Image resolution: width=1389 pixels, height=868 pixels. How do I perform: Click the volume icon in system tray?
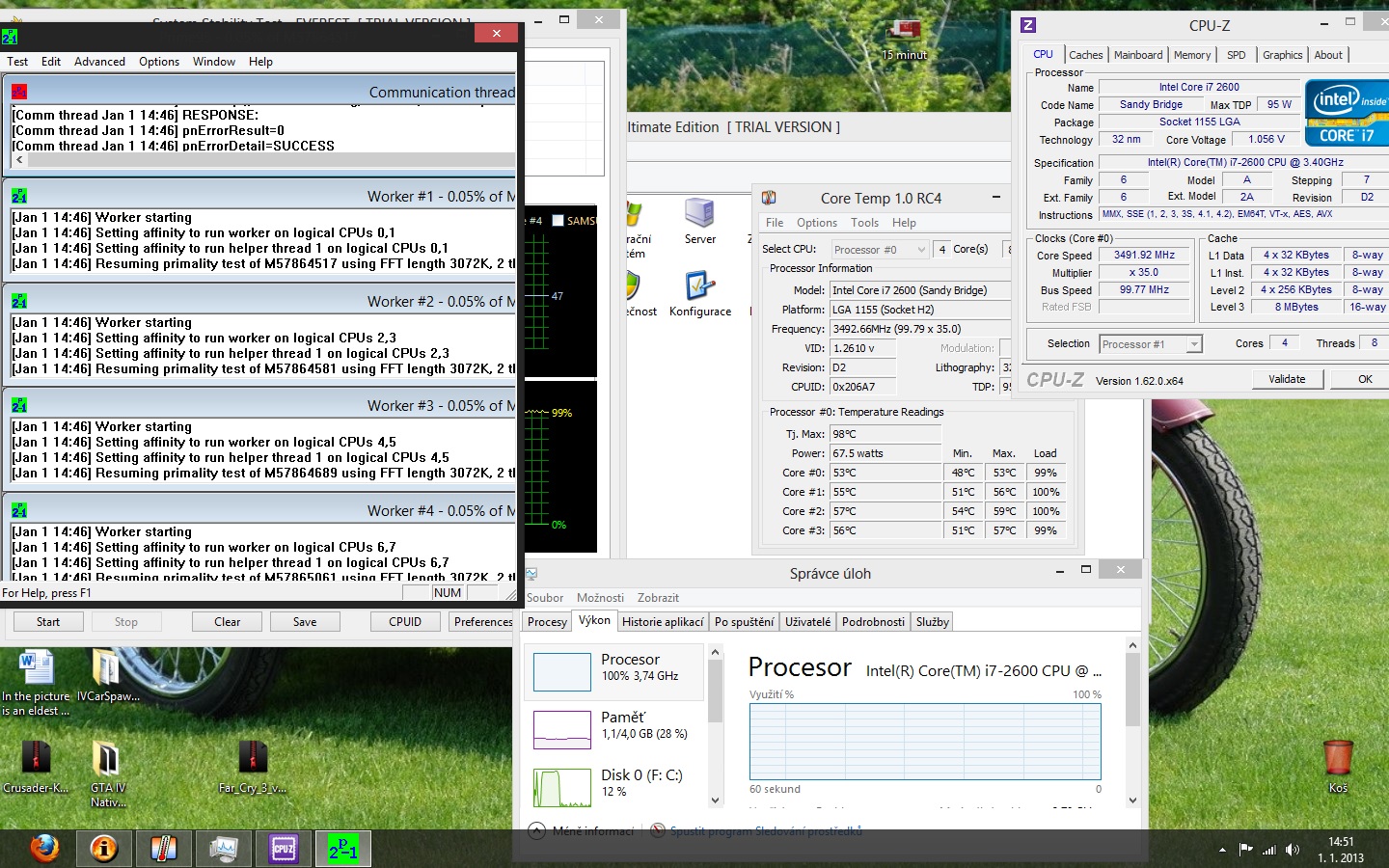(1293, 850)
